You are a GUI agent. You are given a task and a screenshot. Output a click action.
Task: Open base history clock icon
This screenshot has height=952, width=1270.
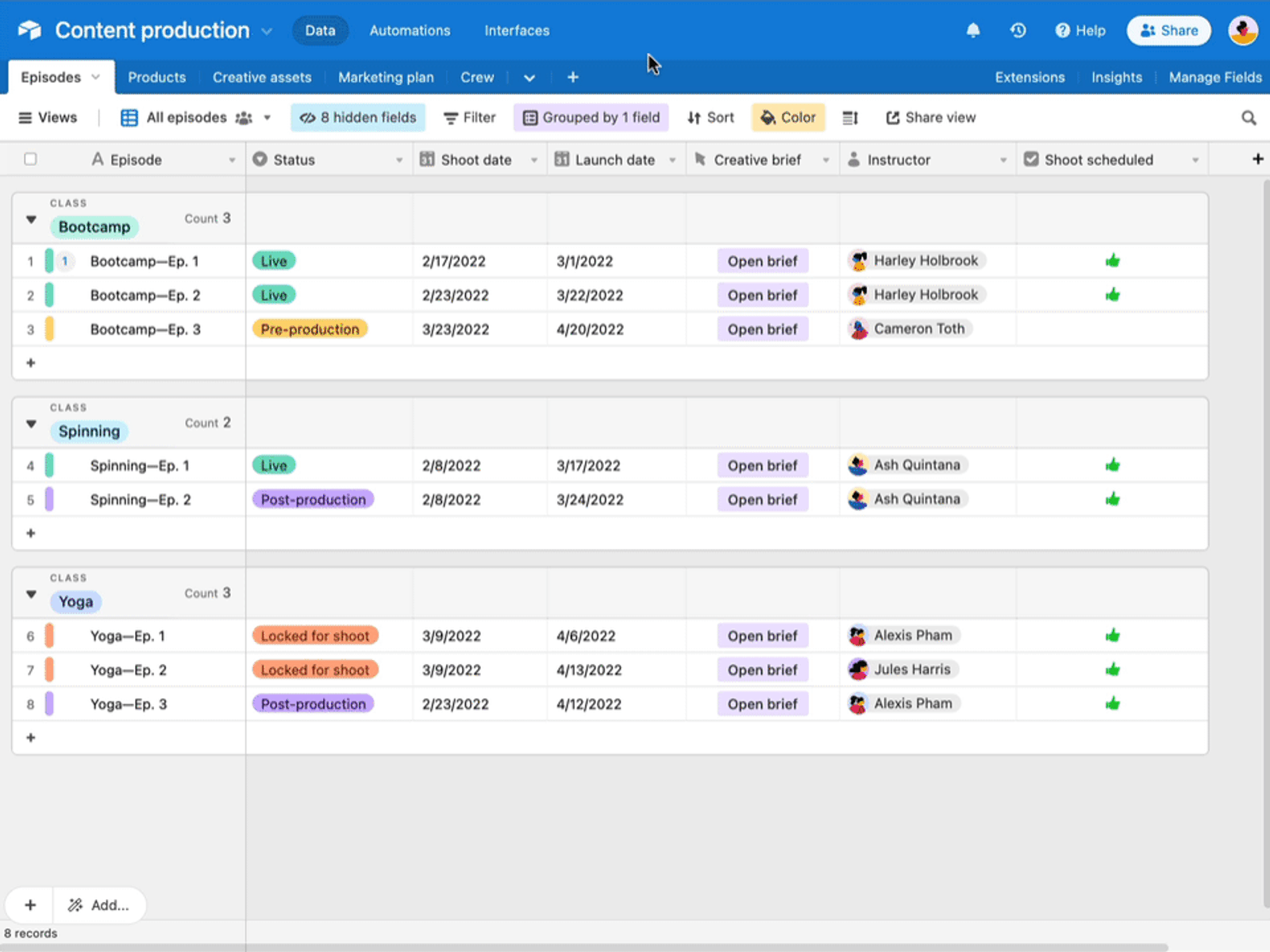(x=1018, y=30)
